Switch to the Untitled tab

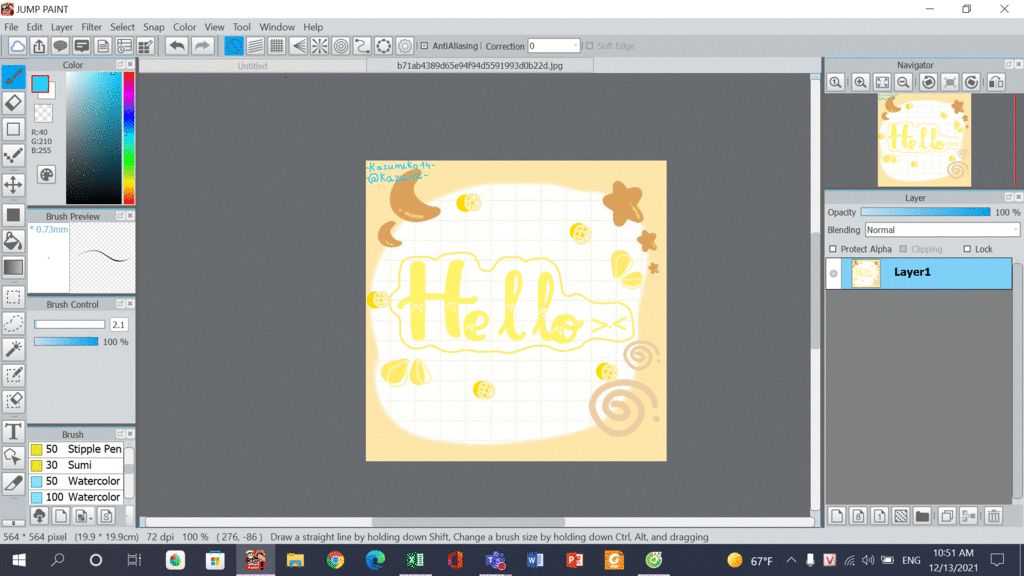pos(253,66)
